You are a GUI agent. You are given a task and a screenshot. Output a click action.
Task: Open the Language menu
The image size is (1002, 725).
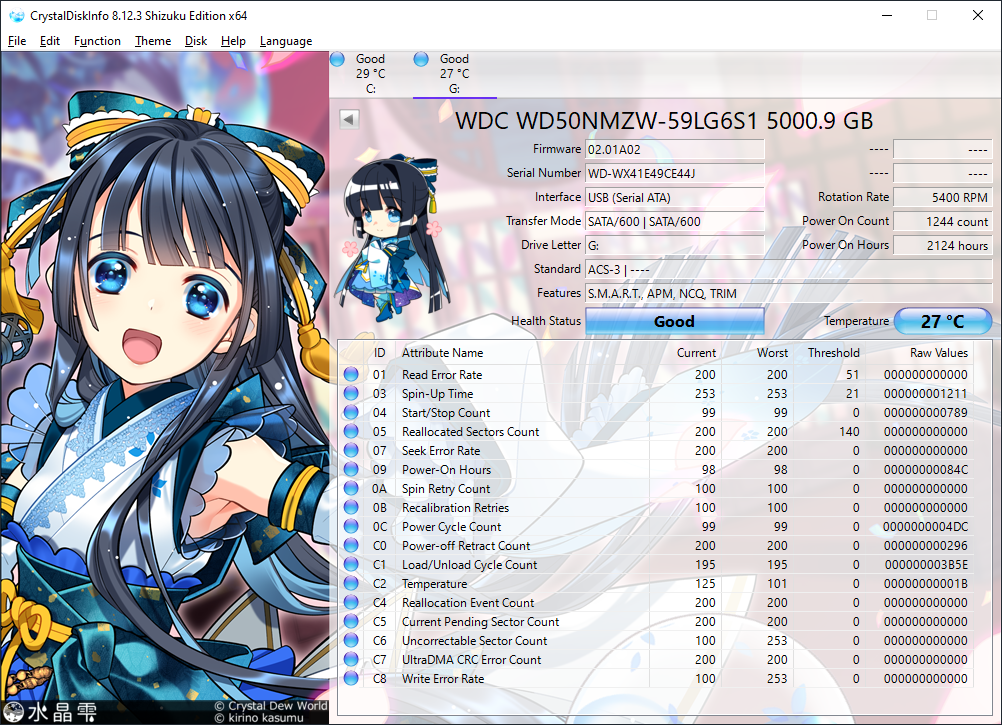(286, 41)
